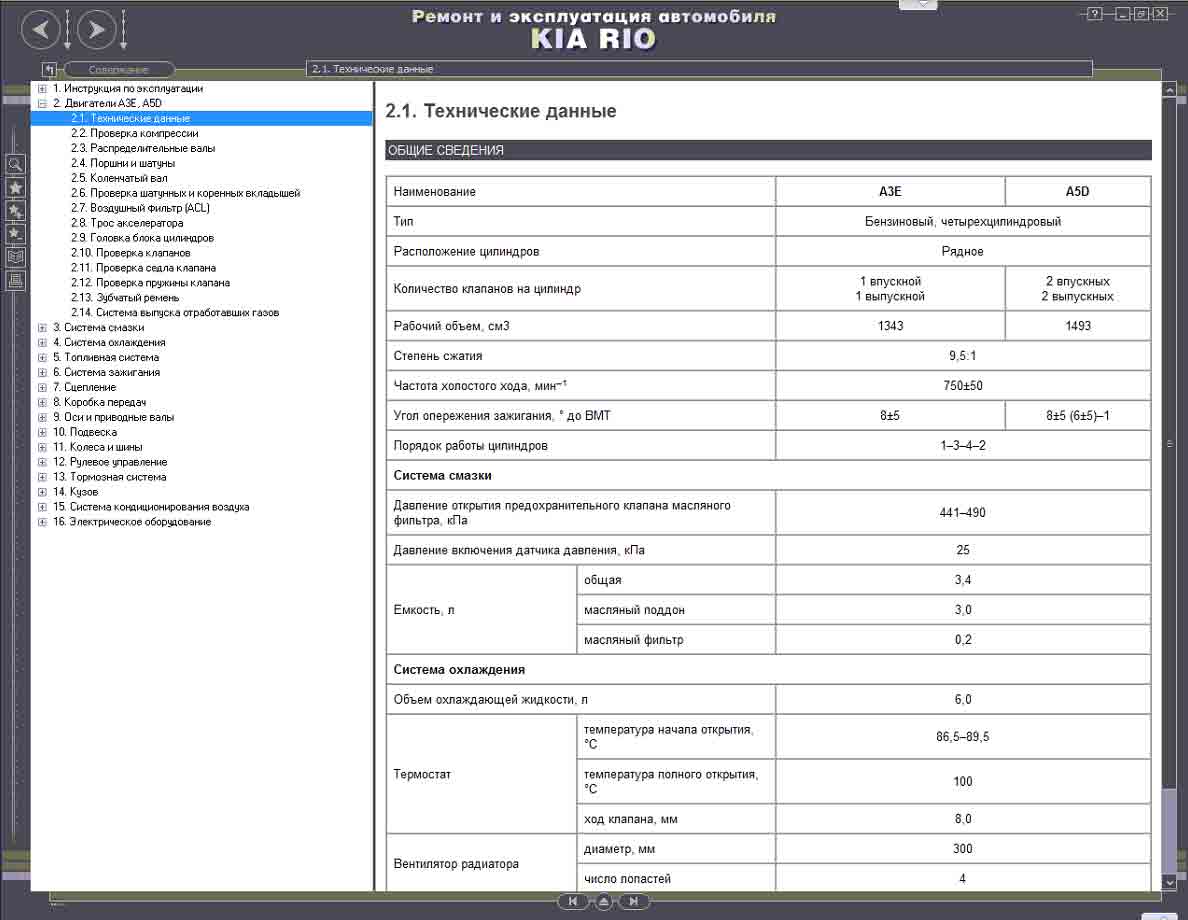The image size is (1188, 920).
Task: Go back with the left arrow button
Action: pyautogui.click(x=40, y=30)
